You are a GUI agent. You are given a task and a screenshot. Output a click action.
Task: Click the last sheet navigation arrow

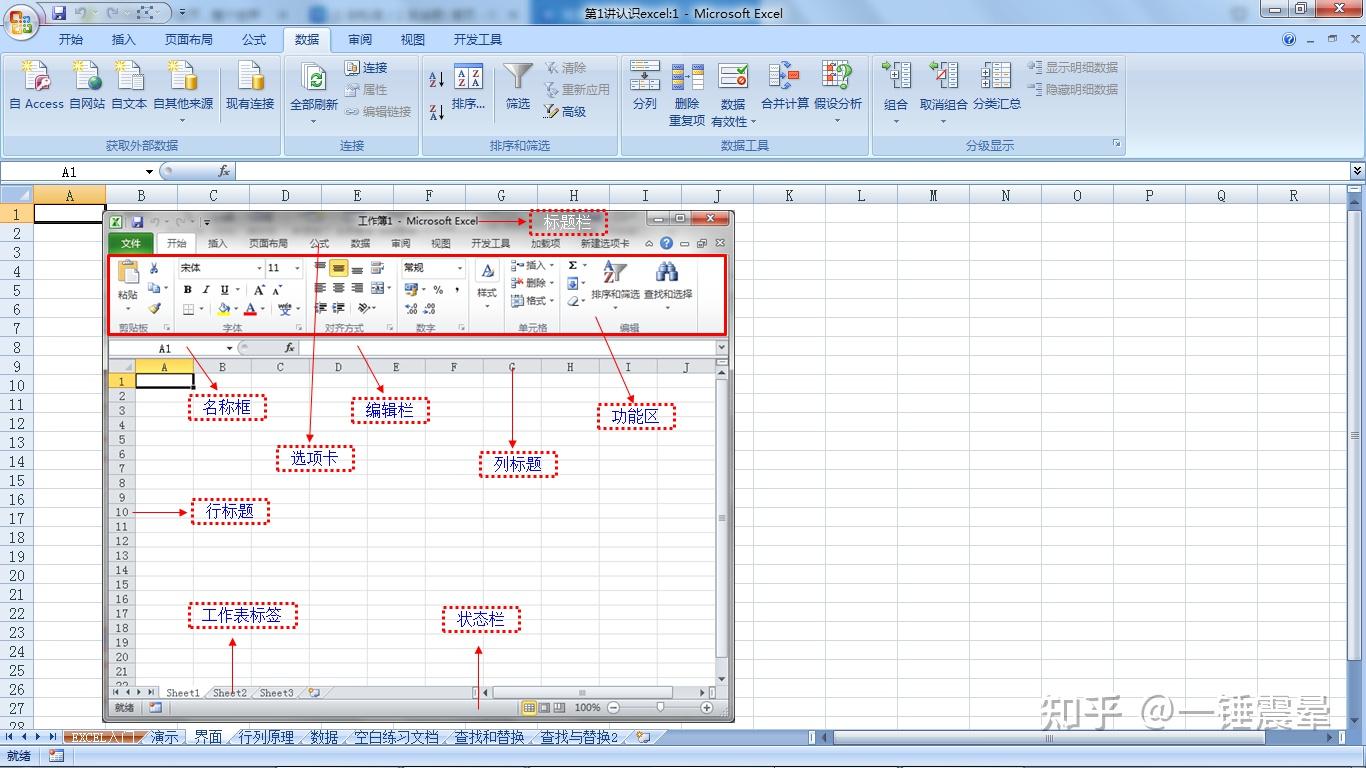pos(51,737)
